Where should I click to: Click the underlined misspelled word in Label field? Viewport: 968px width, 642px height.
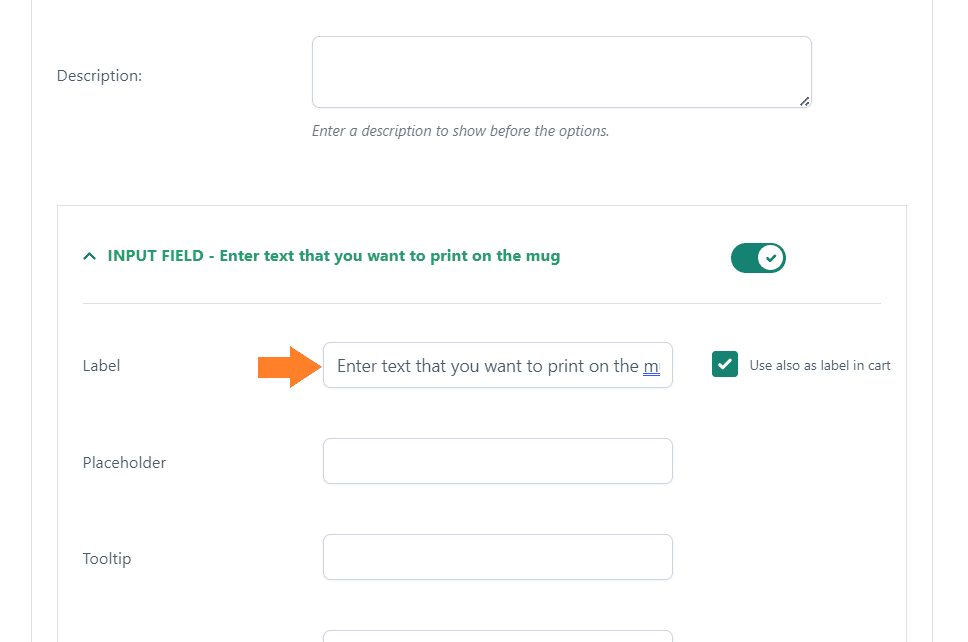pos(652,367)
